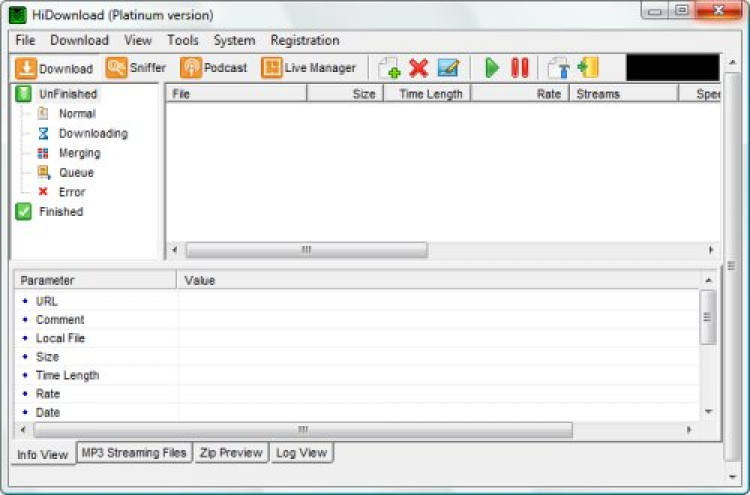
Task: Click info panel scroll up arrow
Action: pos(708,280)
